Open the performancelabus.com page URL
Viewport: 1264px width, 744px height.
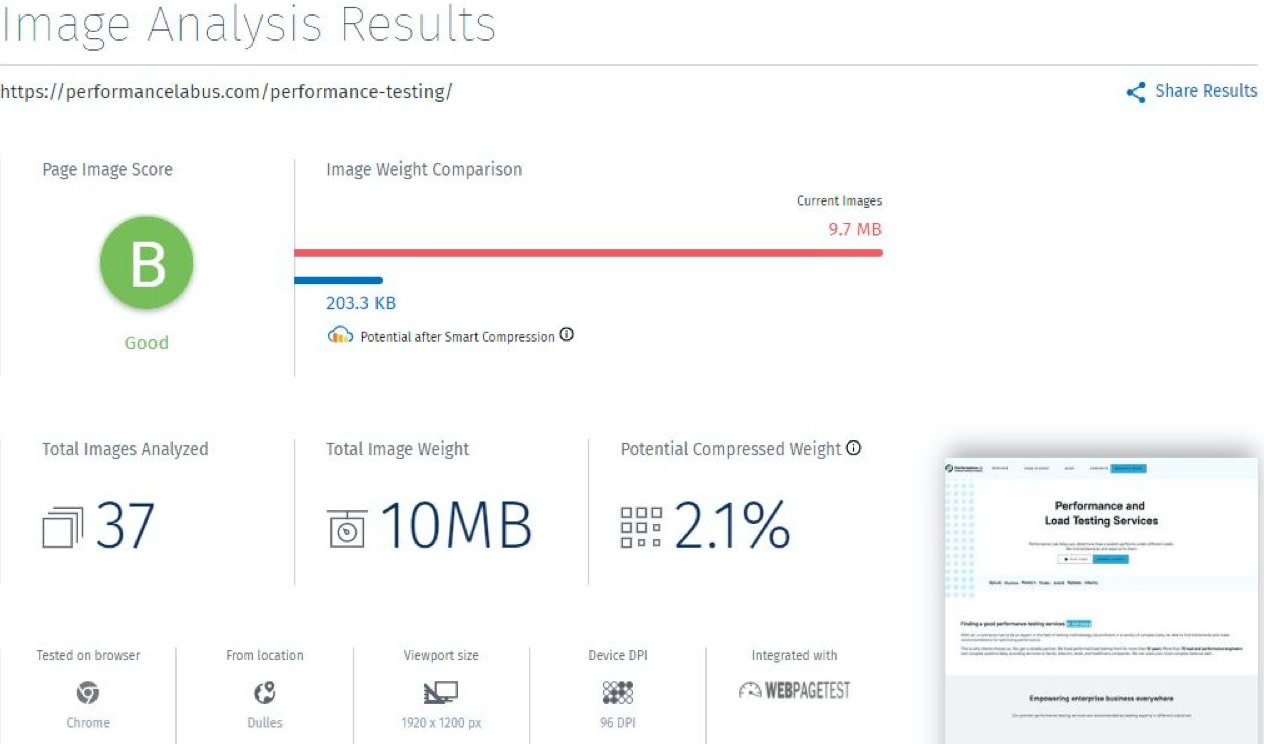226,91
